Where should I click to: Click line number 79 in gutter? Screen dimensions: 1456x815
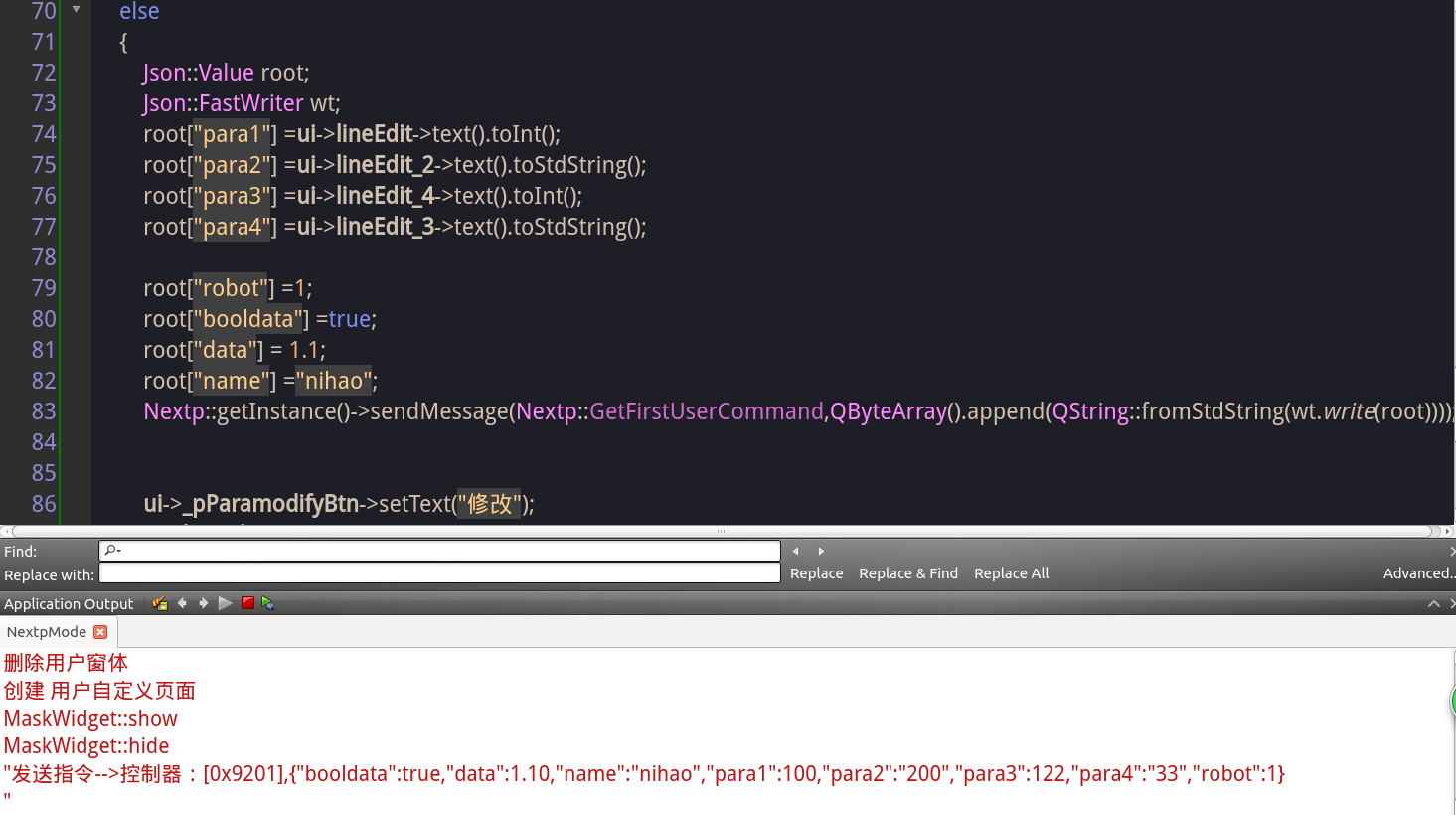(44, 288)
